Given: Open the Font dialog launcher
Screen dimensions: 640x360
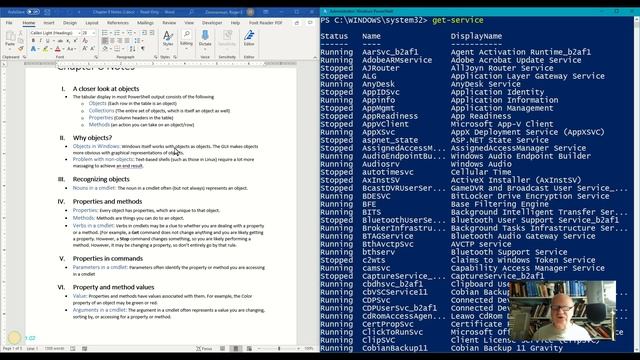Looking at the screenshot, I should click(96, 57).
